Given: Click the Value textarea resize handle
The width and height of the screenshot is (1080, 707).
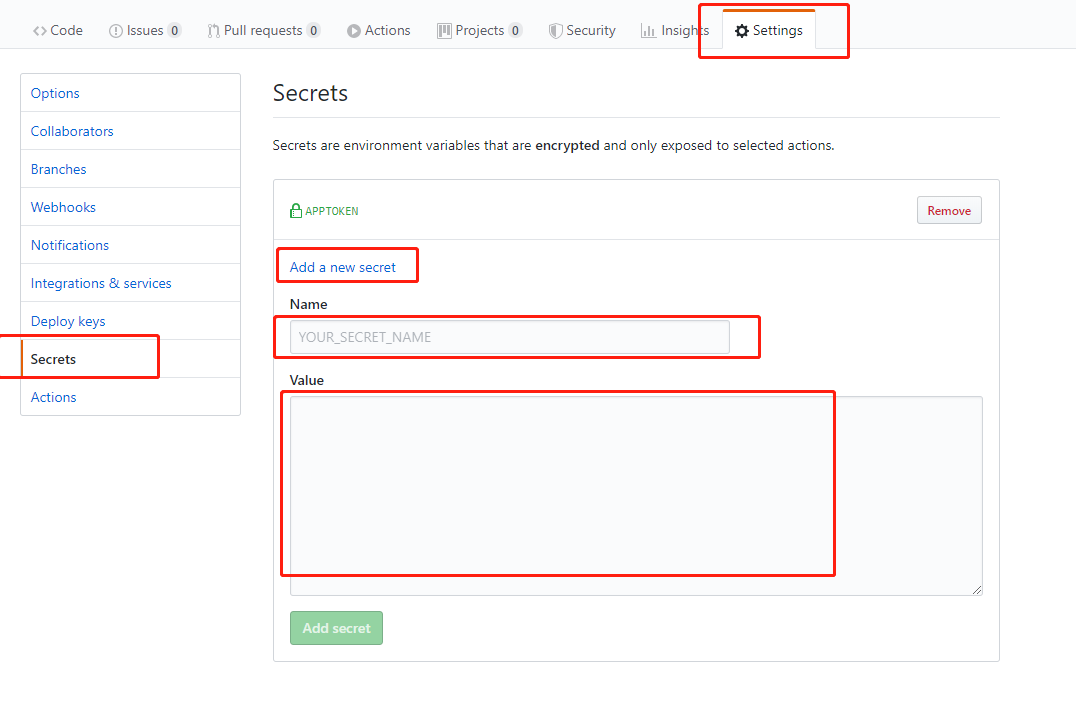Looking at the screenshot, I should tap(977, 589).
